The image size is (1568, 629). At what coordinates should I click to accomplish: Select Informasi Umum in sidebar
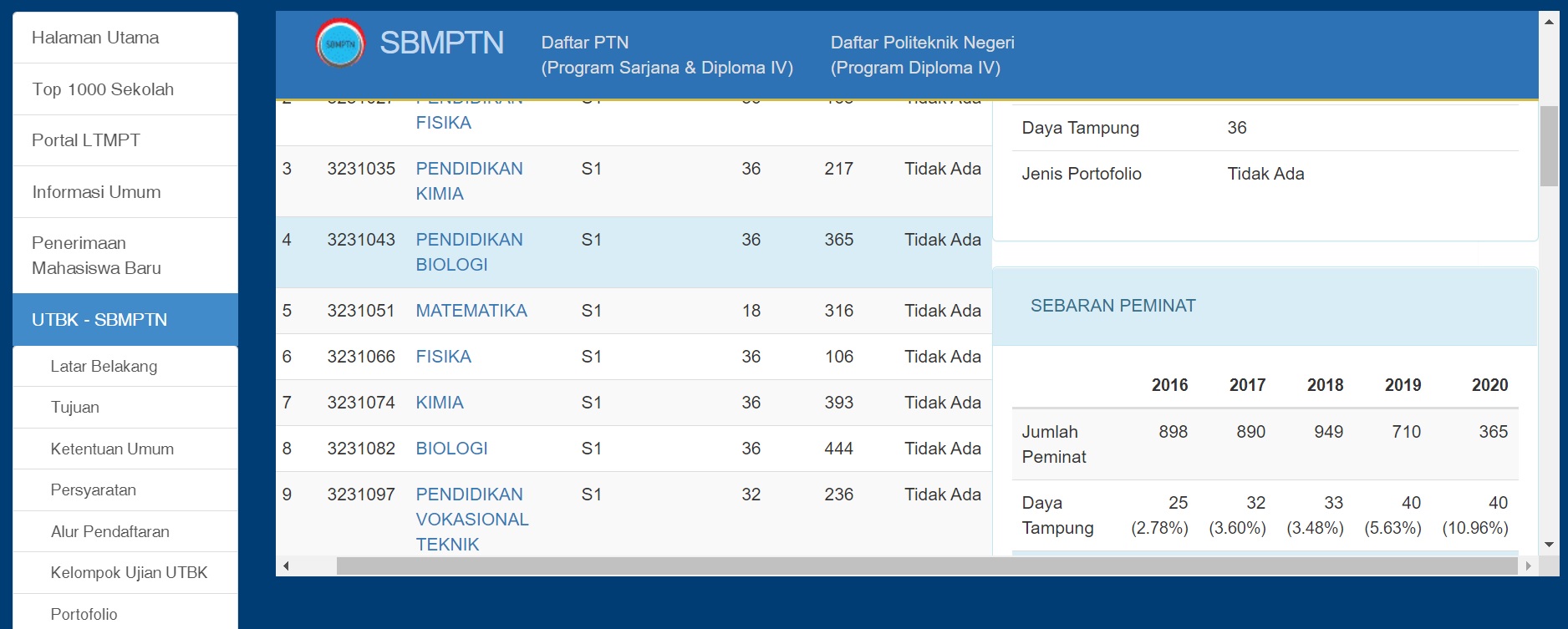click(x=125, y=192)
